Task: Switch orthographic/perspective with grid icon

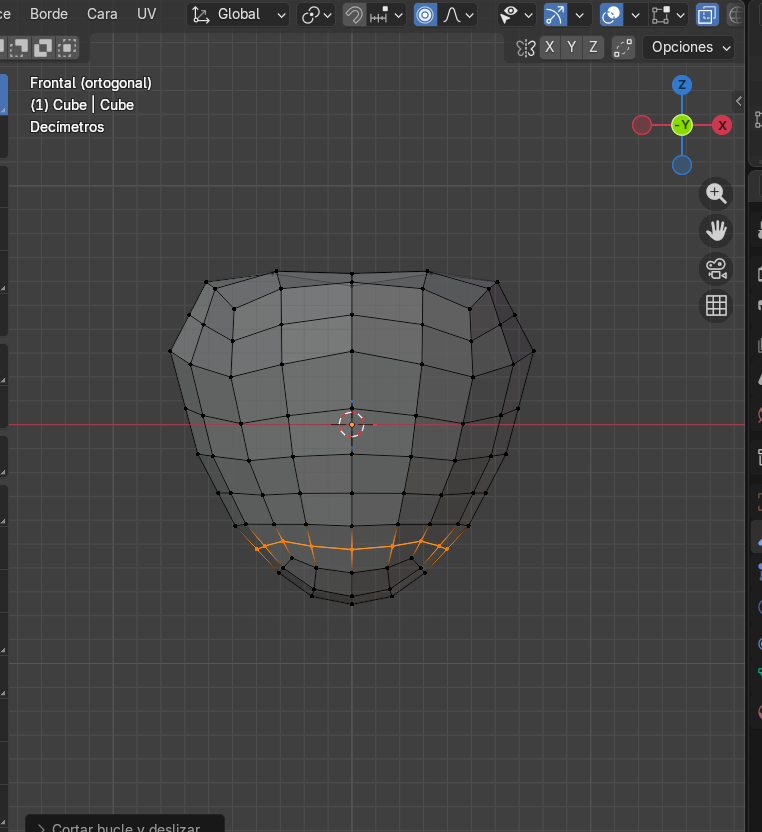Action: 716,306
